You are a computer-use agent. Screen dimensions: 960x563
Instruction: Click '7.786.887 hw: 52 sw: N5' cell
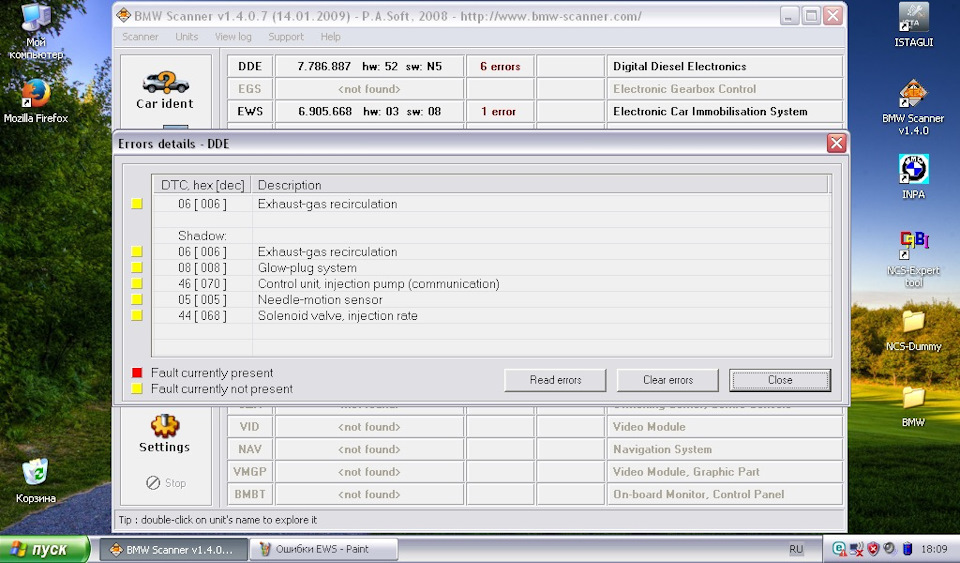coord(369,66)
